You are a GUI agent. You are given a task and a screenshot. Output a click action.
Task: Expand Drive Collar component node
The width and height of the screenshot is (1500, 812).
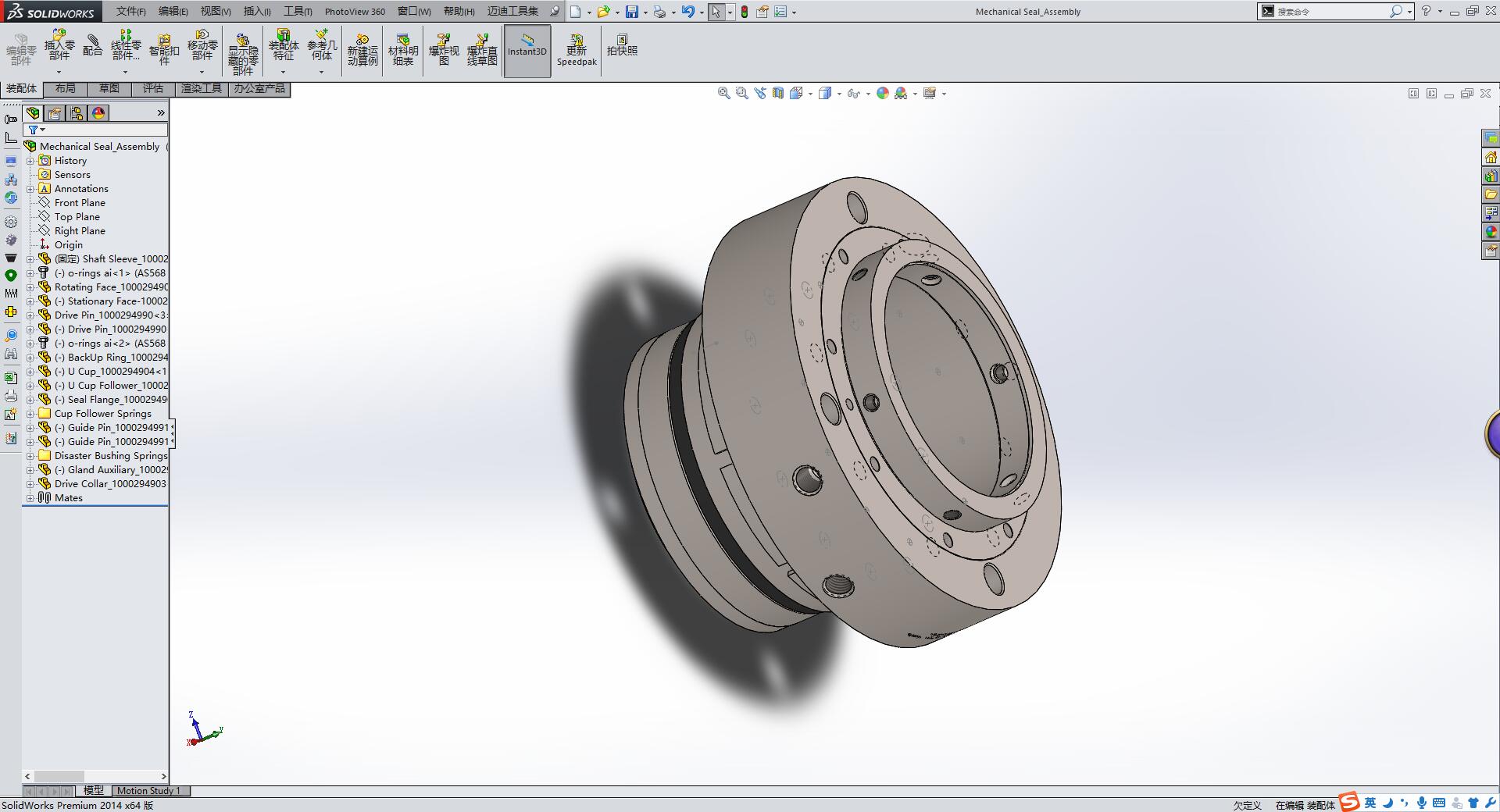tap(30, 484)
